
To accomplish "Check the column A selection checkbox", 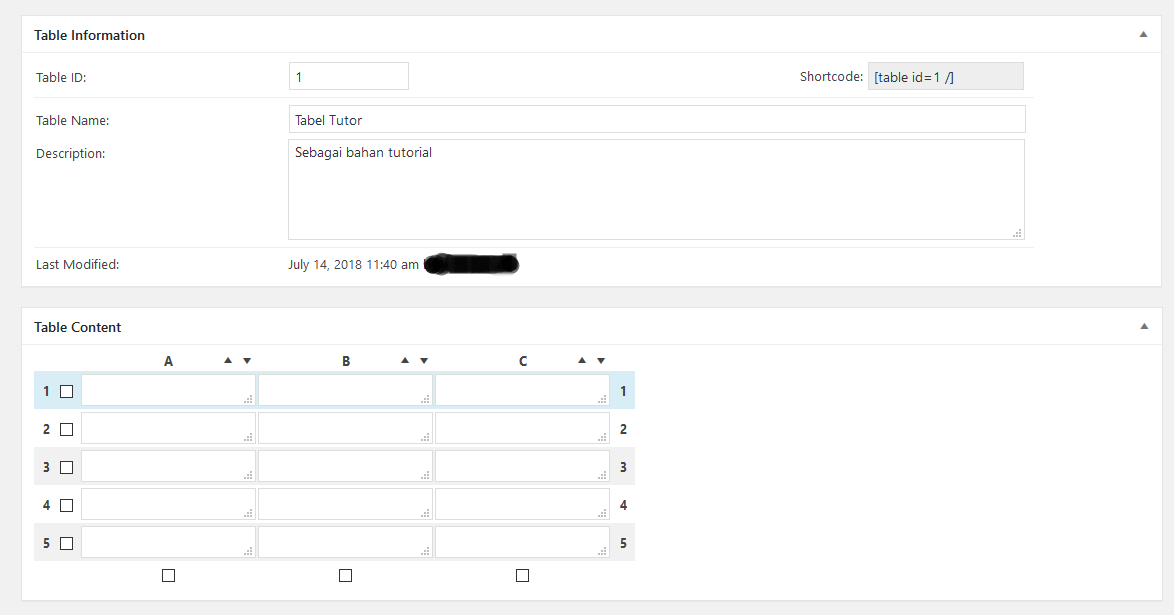I will coord(168,575).
